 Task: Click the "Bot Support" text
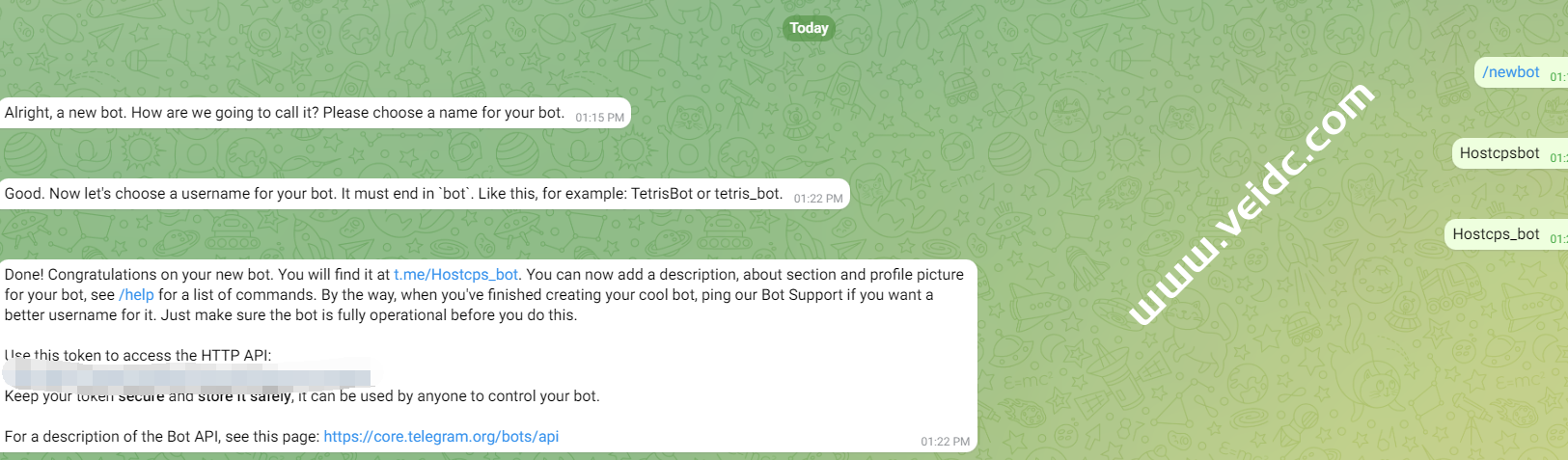802,295
